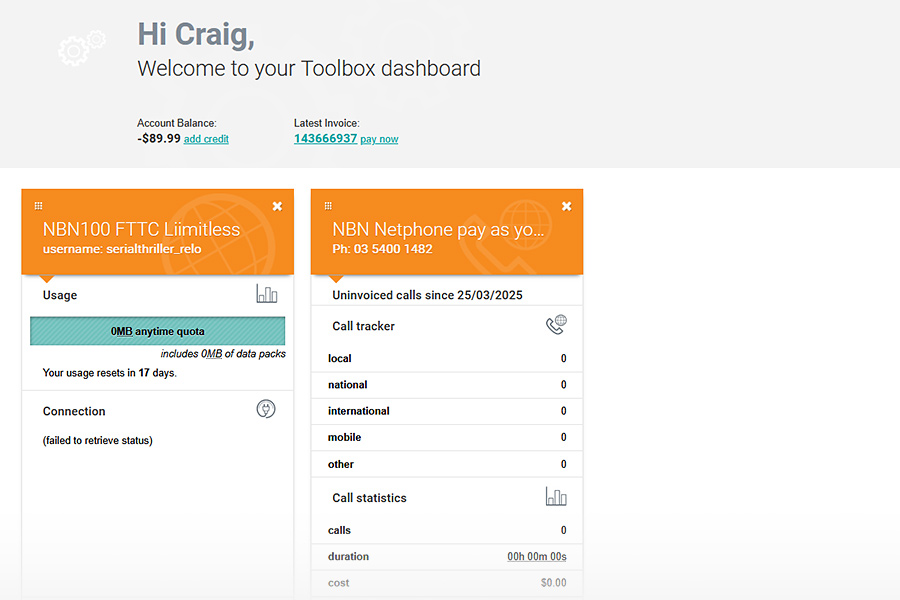Screen dimensions: 900x600
Task: Click the Call tracker phone globe icon
Action: click(x=556, y=325)
